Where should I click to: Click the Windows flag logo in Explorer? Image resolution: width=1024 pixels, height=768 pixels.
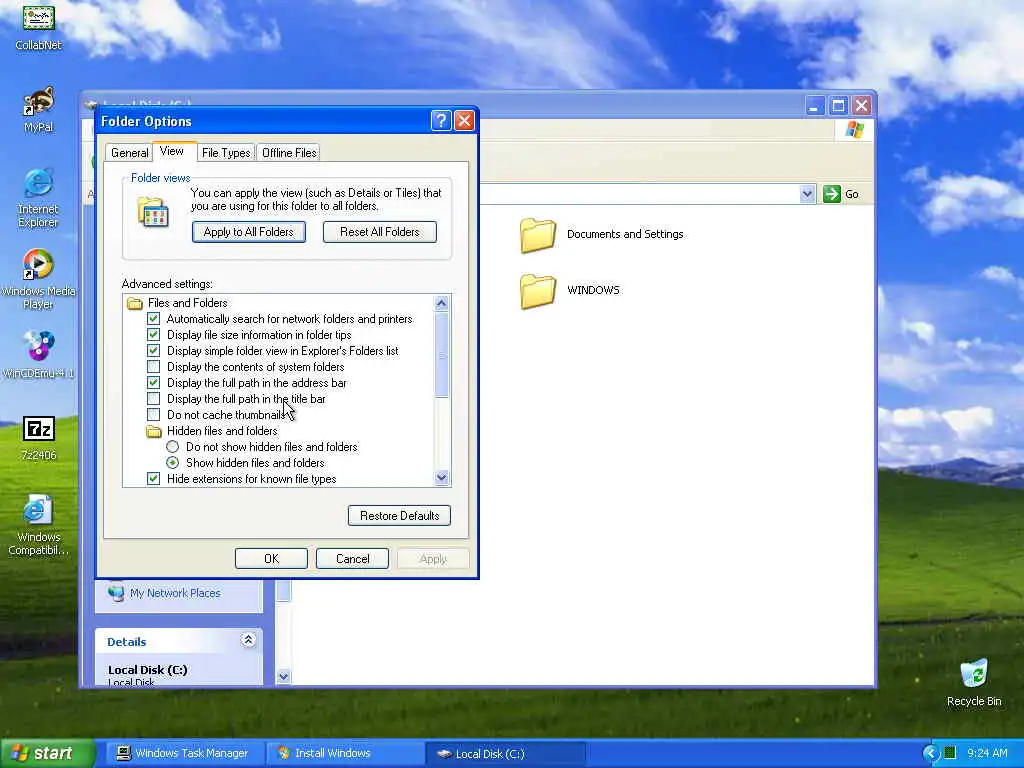854,129
